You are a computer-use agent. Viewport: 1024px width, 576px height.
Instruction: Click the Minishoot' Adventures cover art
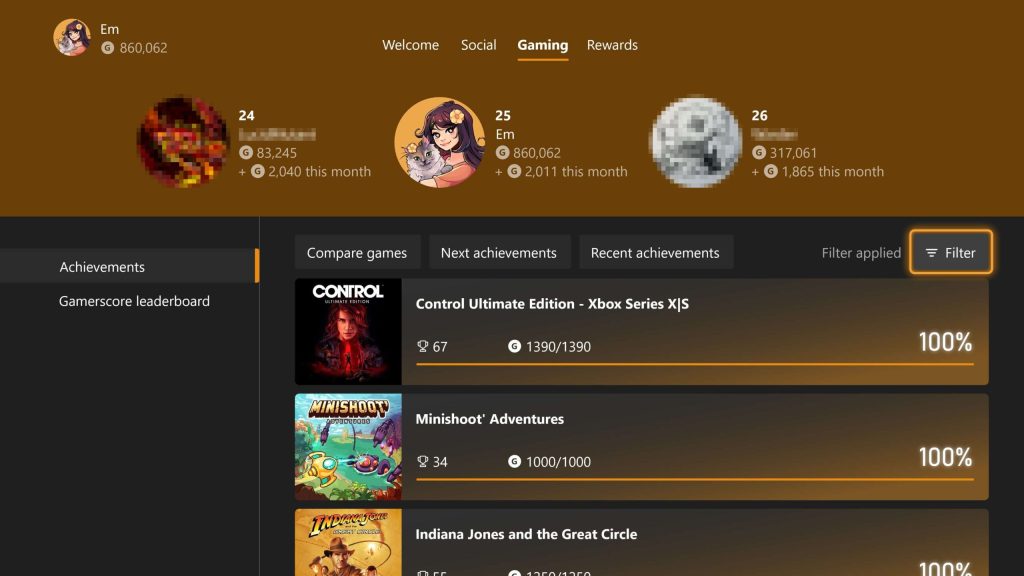point(348,447)
